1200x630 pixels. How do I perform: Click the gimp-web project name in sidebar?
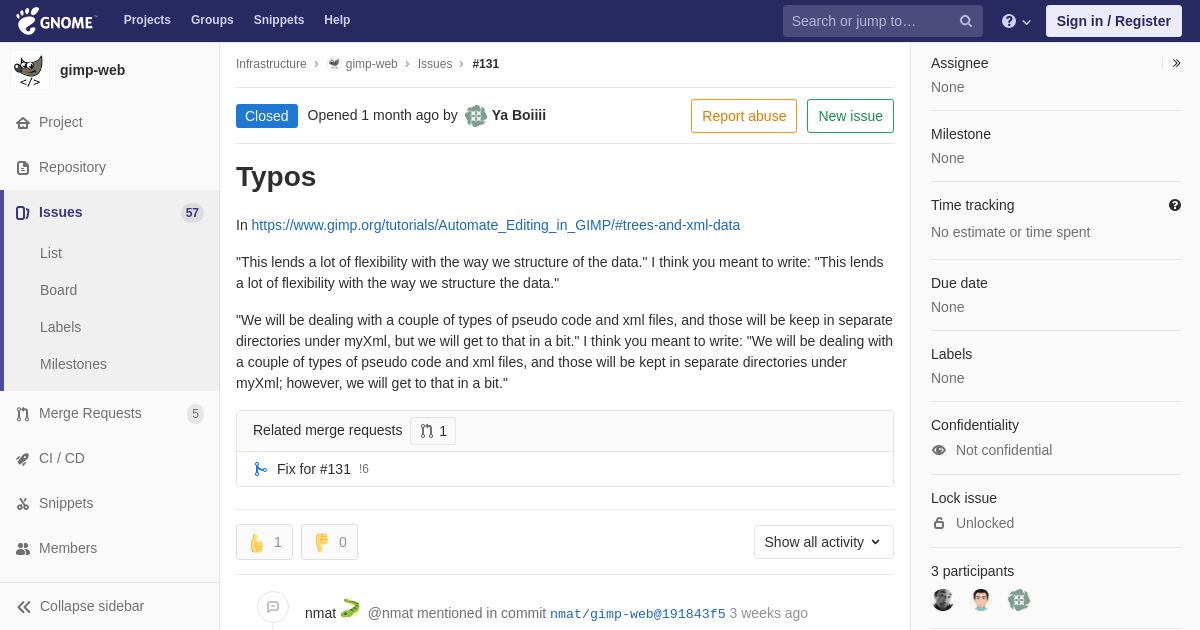tap(92, 70)
